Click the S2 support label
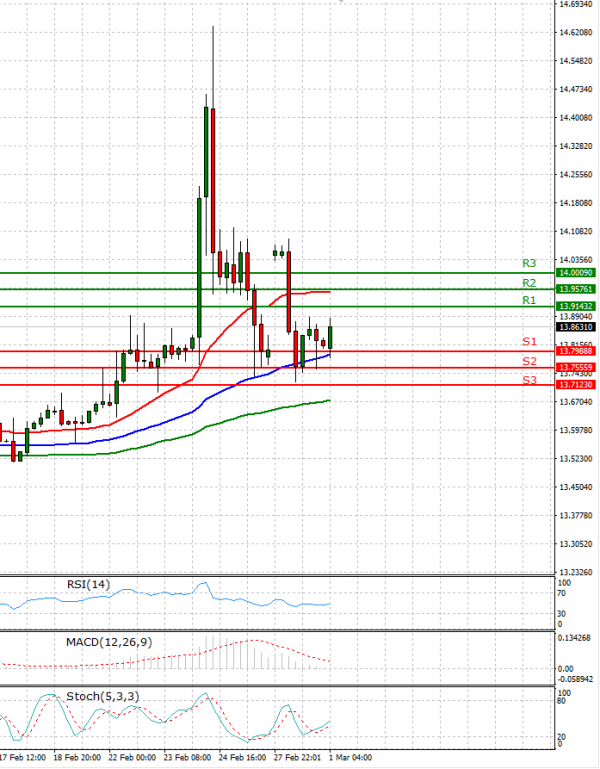The height and width of the screenshot is (769, 600). click(529, 361)
